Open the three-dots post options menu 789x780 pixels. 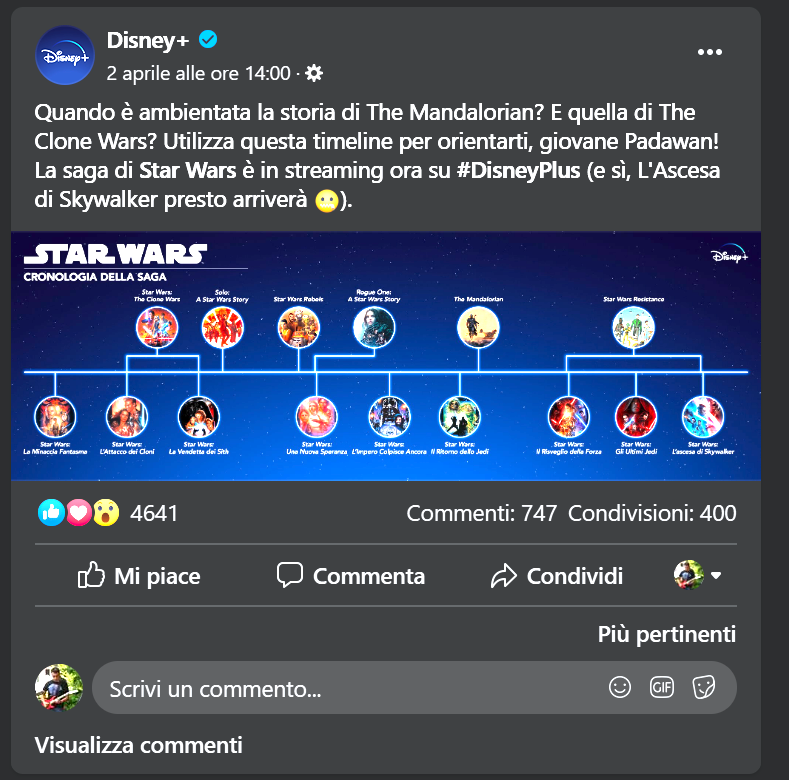pos(709,52)
